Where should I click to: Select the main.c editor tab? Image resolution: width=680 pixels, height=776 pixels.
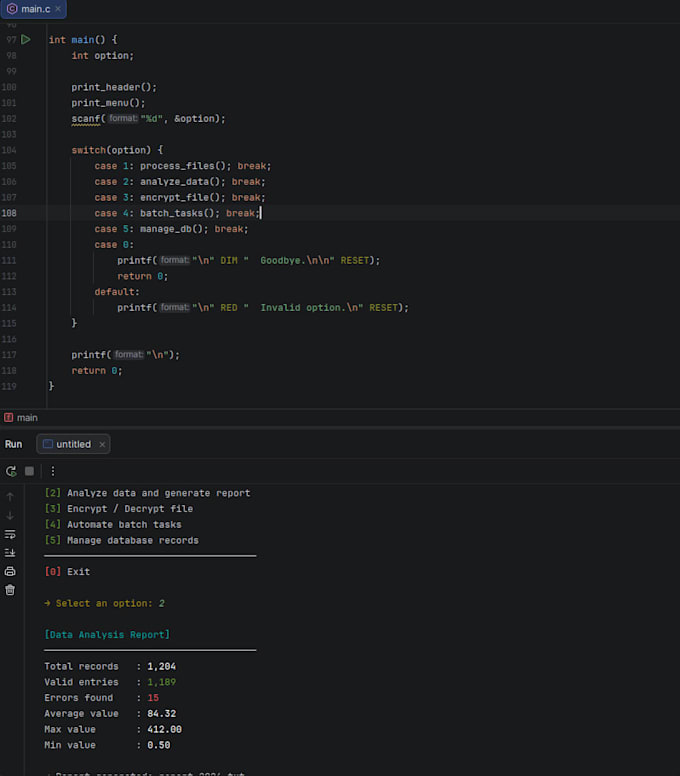(34, 9)
